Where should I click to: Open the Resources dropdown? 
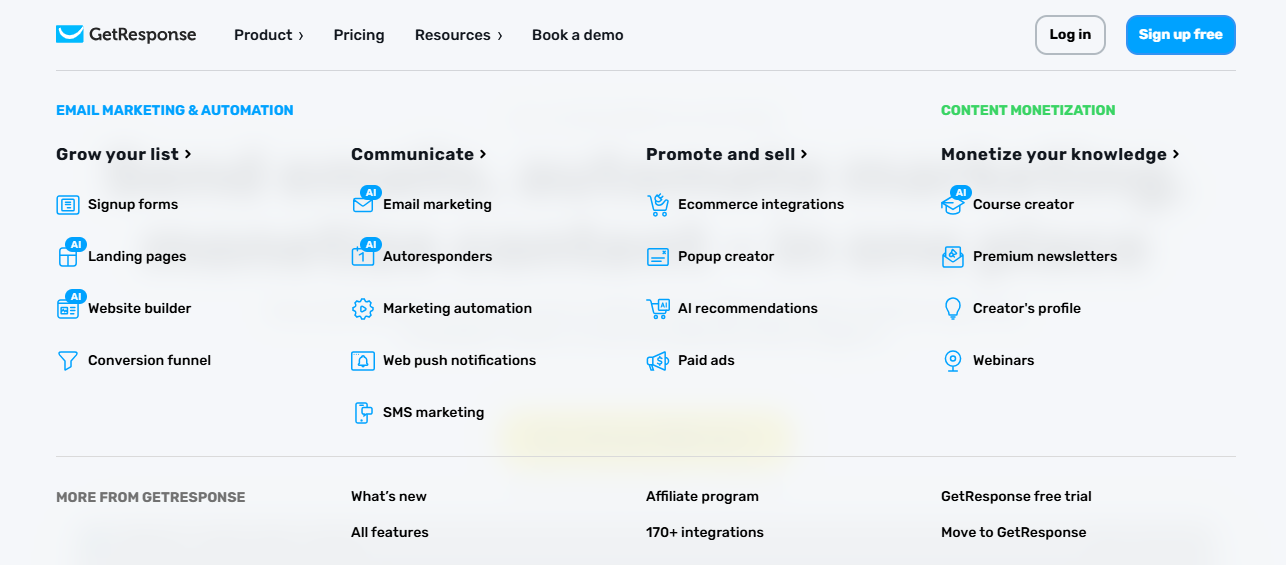[x=458, y=35]
